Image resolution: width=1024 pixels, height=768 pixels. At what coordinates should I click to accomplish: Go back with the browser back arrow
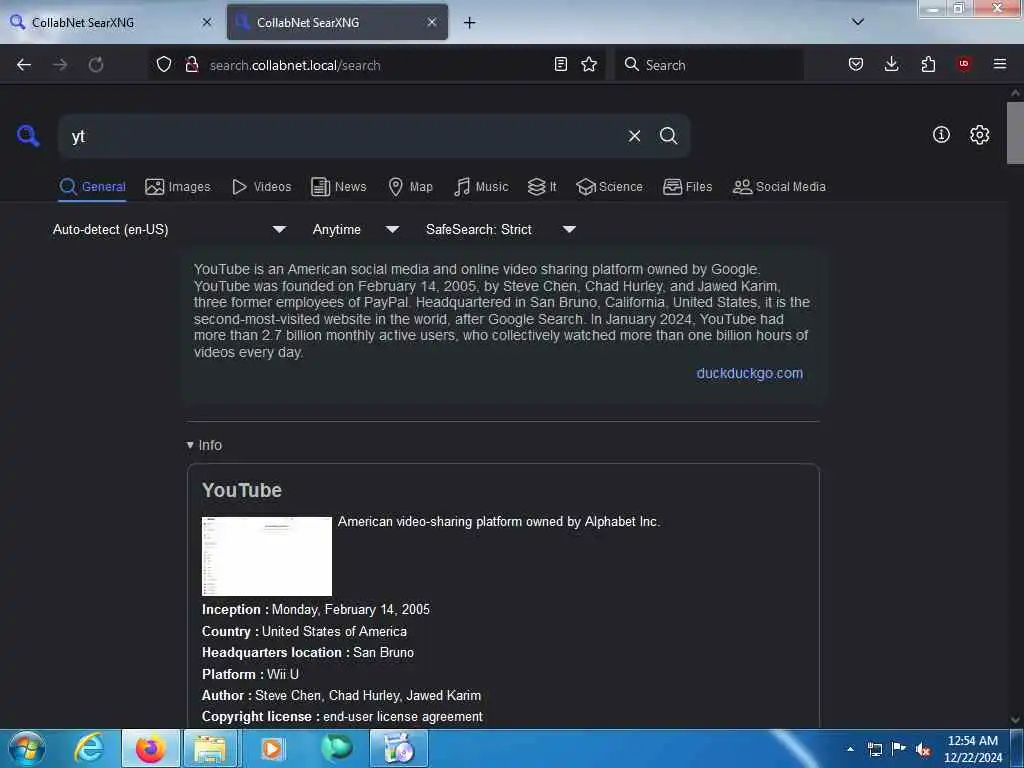[24, 65]
